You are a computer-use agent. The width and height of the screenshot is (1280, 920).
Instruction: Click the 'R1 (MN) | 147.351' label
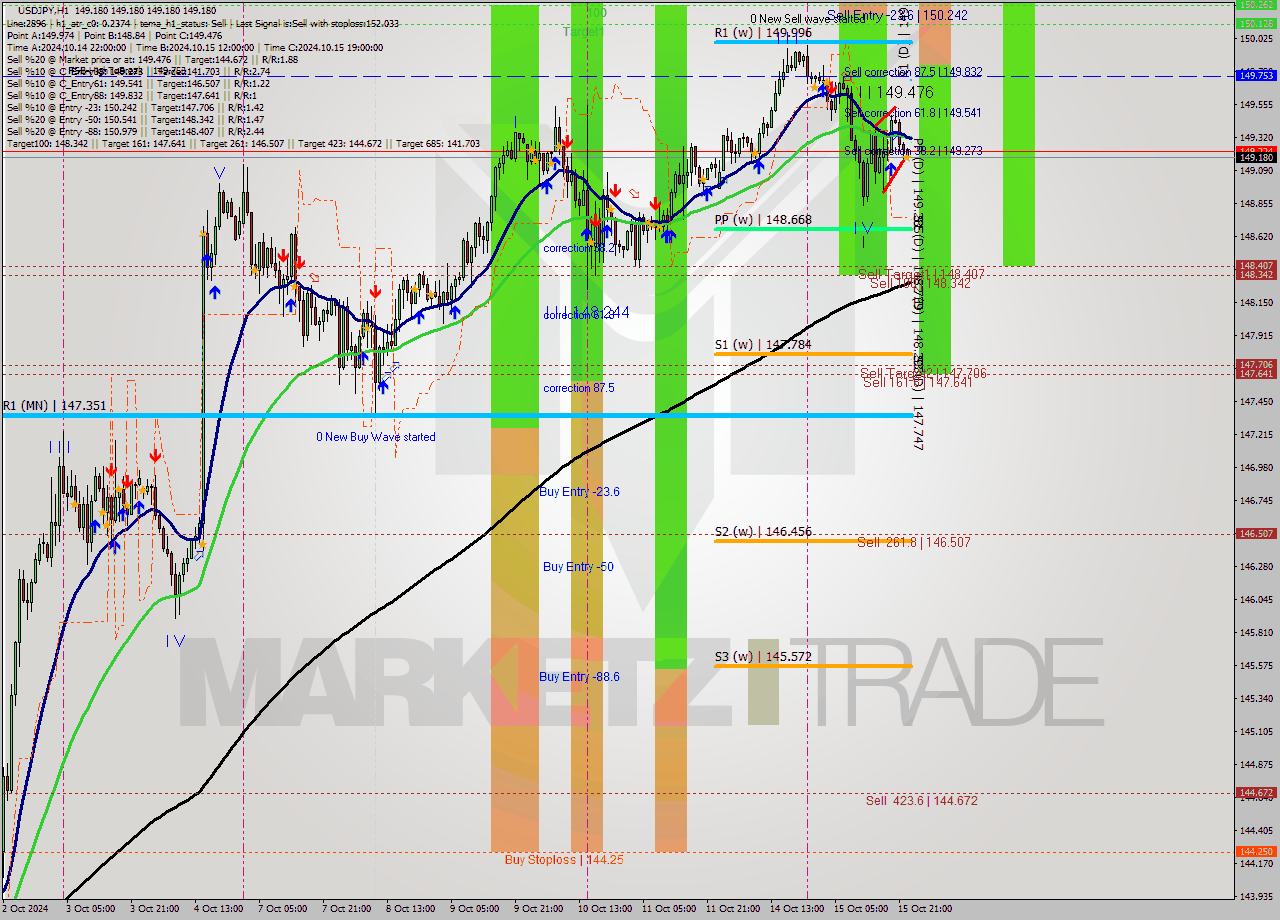click(x=54, y=406)
